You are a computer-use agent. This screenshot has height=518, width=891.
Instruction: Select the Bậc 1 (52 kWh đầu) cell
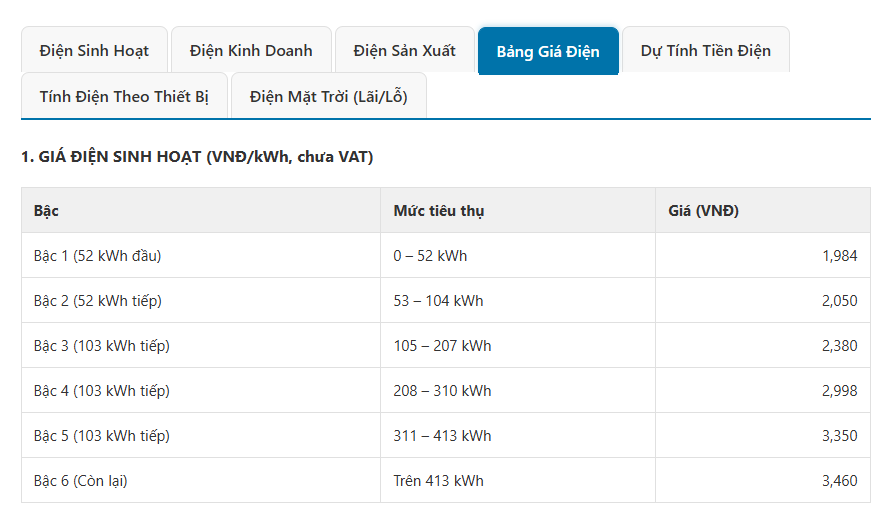97,256
